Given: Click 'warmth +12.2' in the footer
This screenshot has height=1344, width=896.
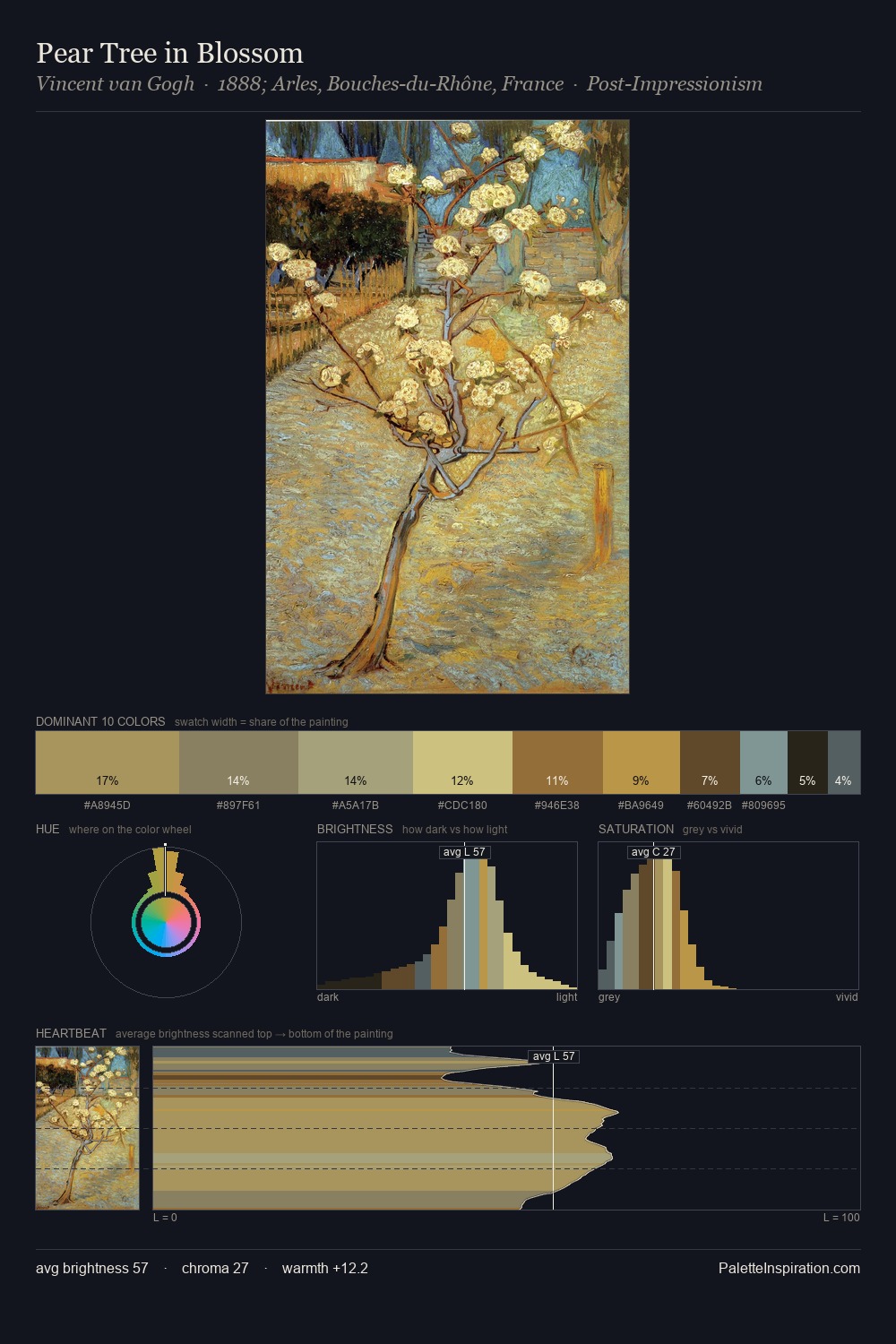Looking at the screenshot, I should [x=325, y=1268].
